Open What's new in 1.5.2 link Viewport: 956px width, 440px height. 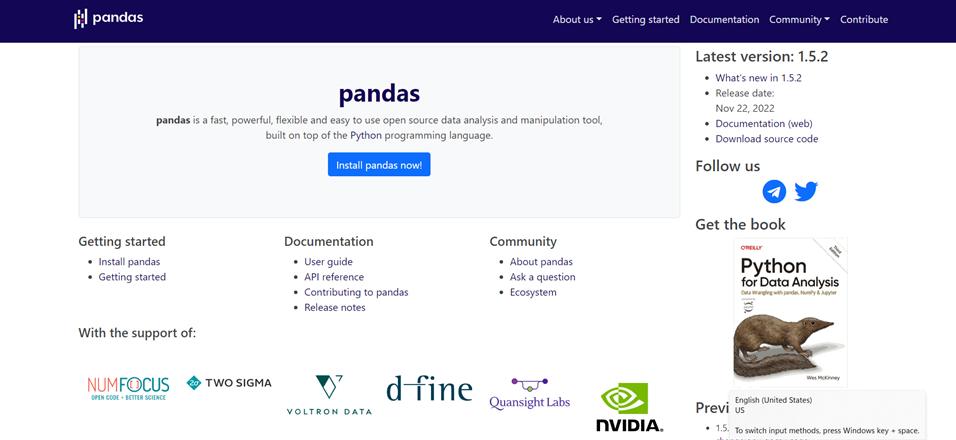click(758, 77)
